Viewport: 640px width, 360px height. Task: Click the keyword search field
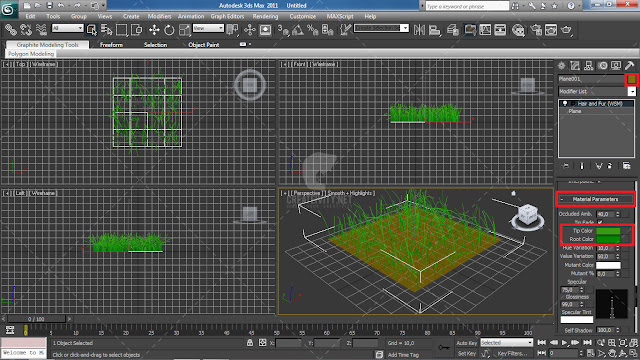pyautogui.click(x=467, y=6)
